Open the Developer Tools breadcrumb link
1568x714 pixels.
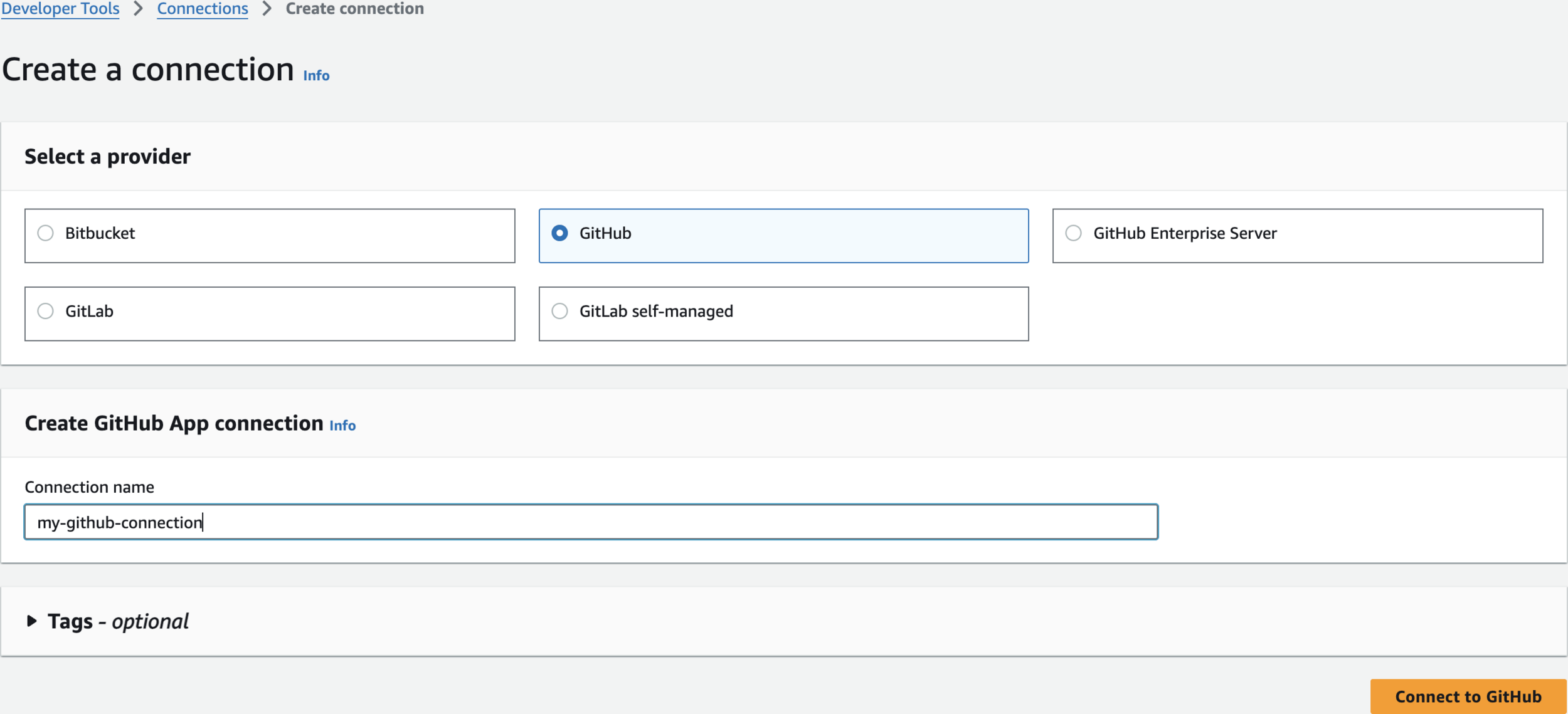pos(60,9)
